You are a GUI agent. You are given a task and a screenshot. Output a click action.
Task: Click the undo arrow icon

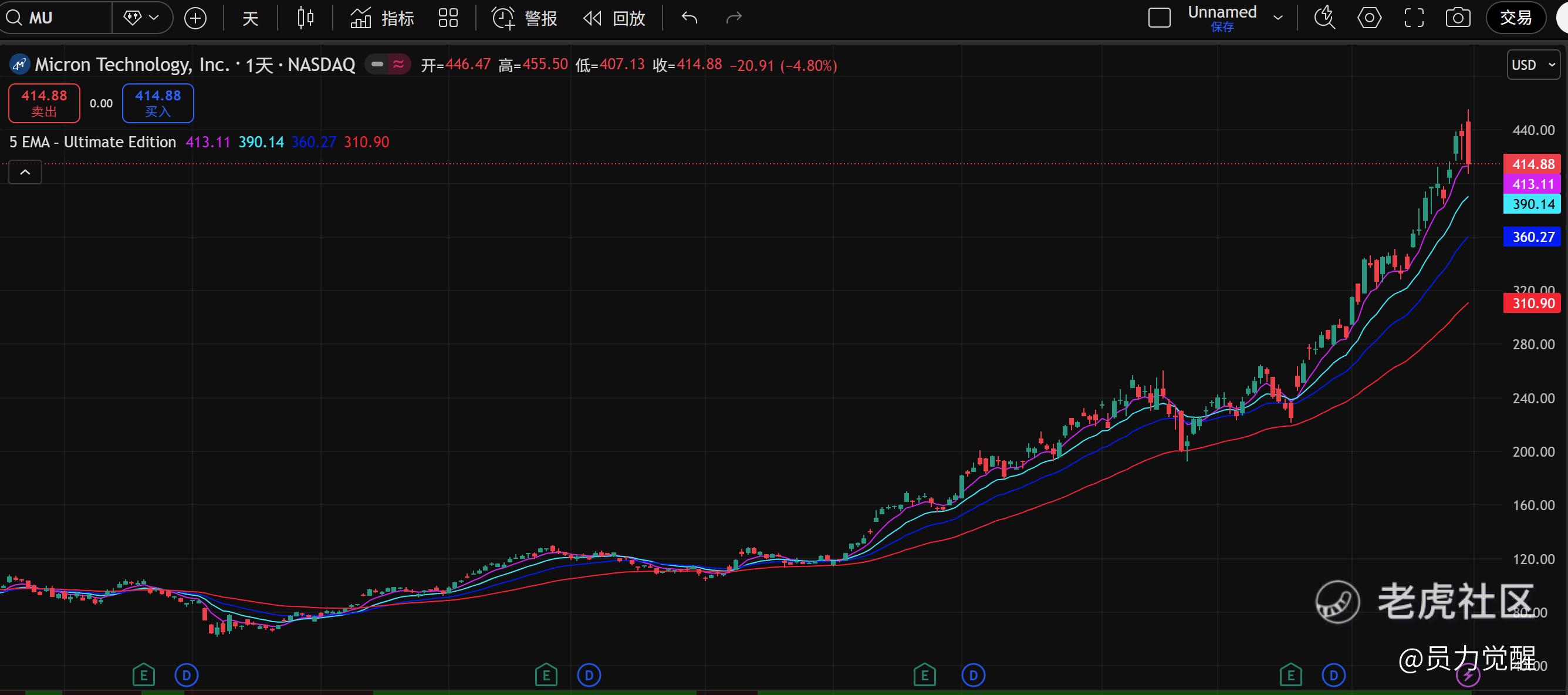pos(689,18)
